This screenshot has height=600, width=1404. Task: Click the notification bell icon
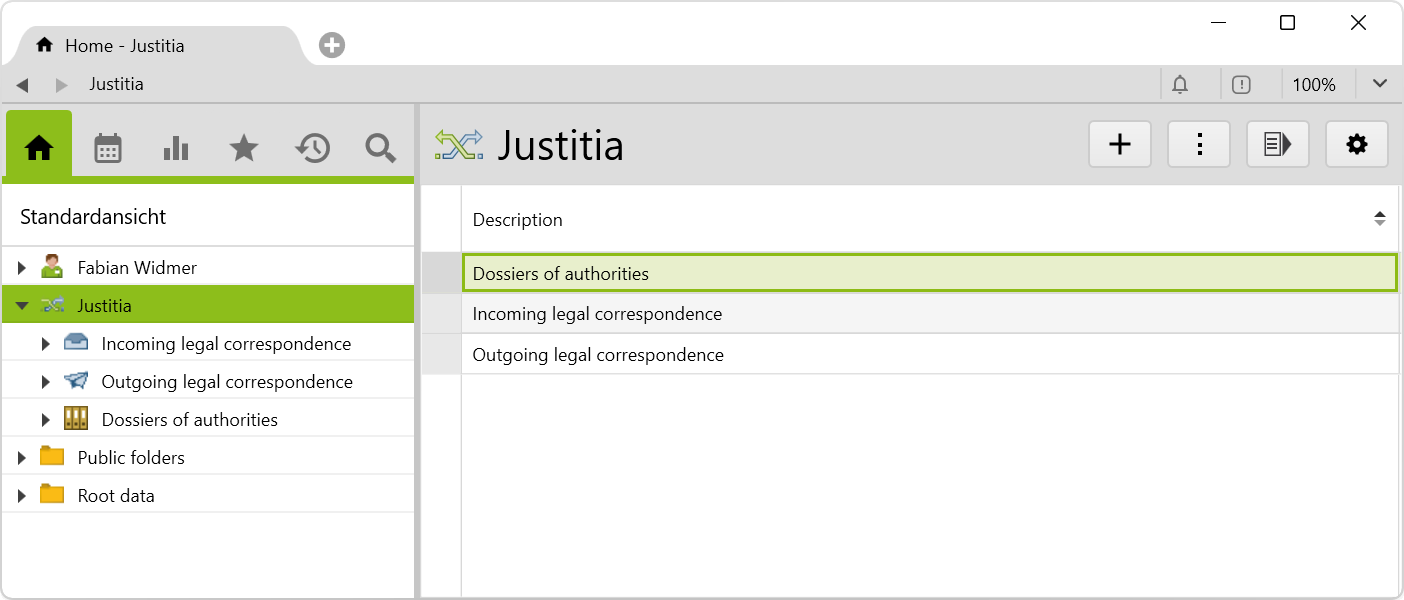click(x=1180, y=85)
